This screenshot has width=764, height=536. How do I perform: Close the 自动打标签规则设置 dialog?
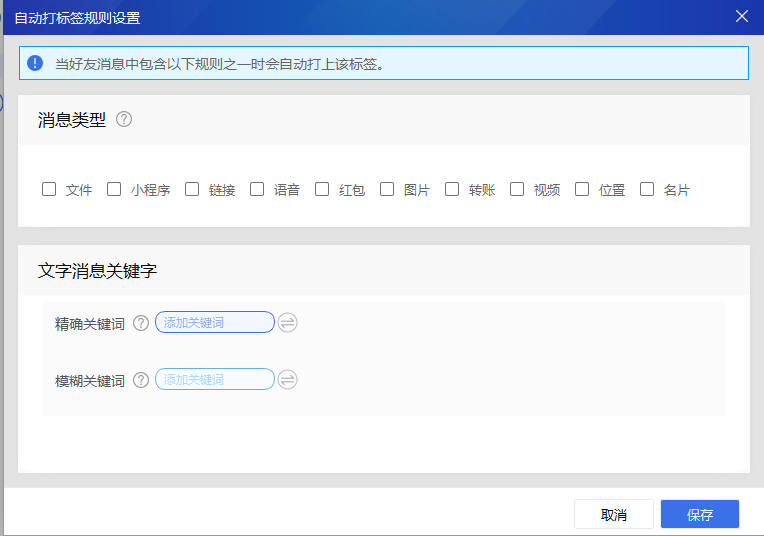(x=742, y=16)
